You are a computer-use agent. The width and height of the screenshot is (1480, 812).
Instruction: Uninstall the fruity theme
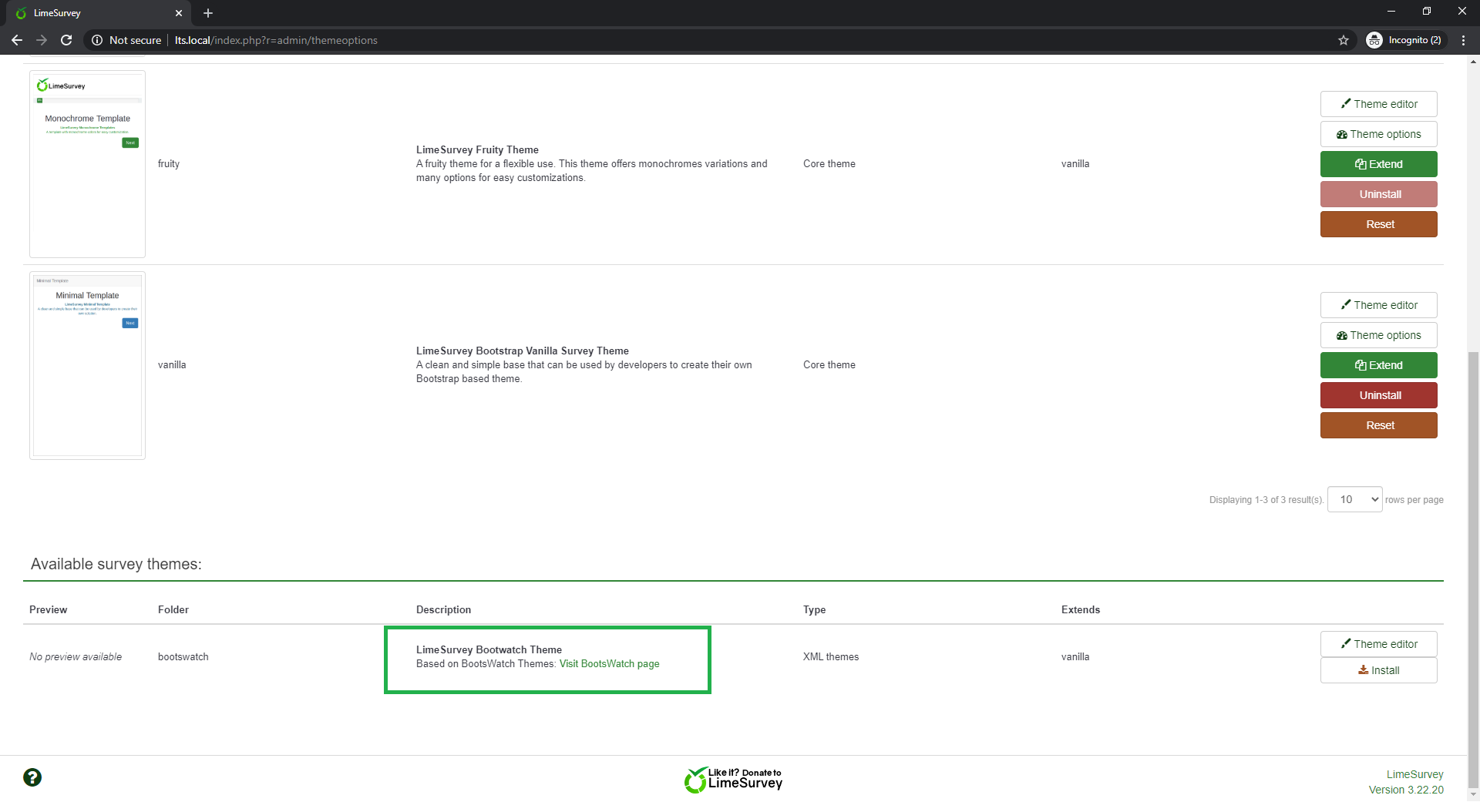(1378, 194)
